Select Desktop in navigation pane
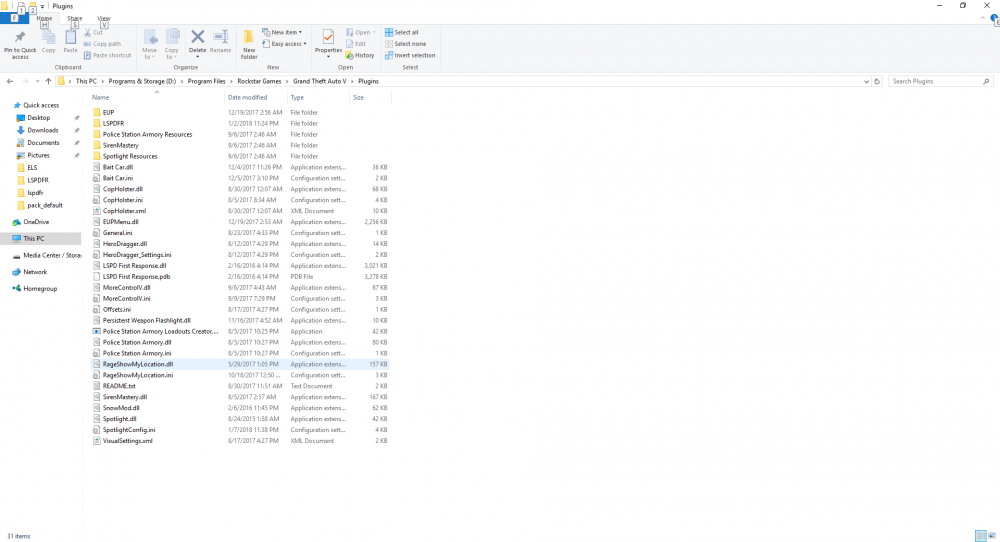This screenshot has width=1000, height=542. [x=38, y=118]
